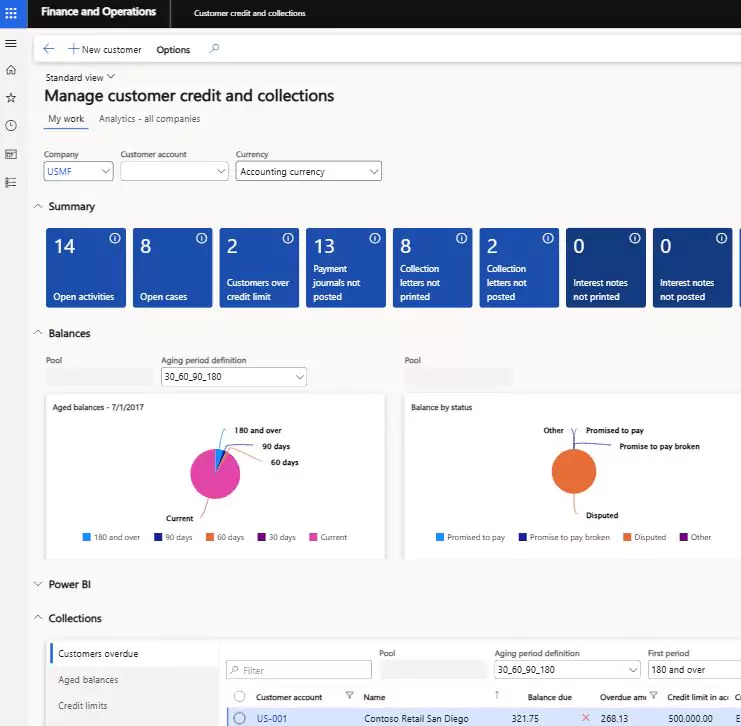Filter the Customer account column funnel icon
This screenshot has width=741, height=726.
click(349, 695)
